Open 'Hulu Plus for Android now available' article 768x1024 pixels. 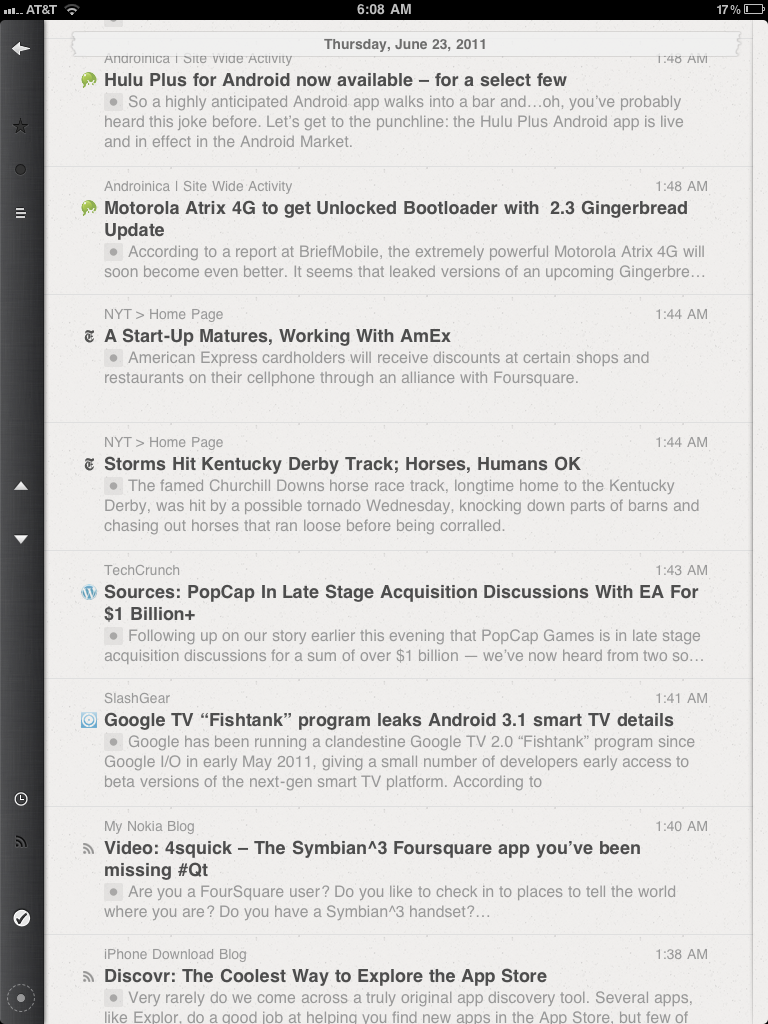[335, 80]
